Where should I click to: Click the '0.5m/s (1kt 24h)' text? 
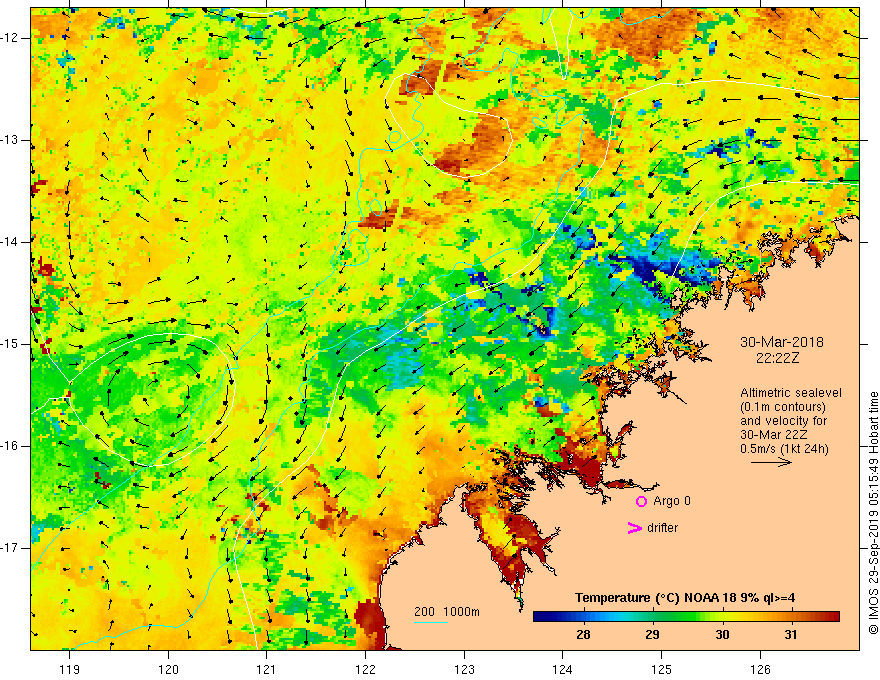coord(784,449)
